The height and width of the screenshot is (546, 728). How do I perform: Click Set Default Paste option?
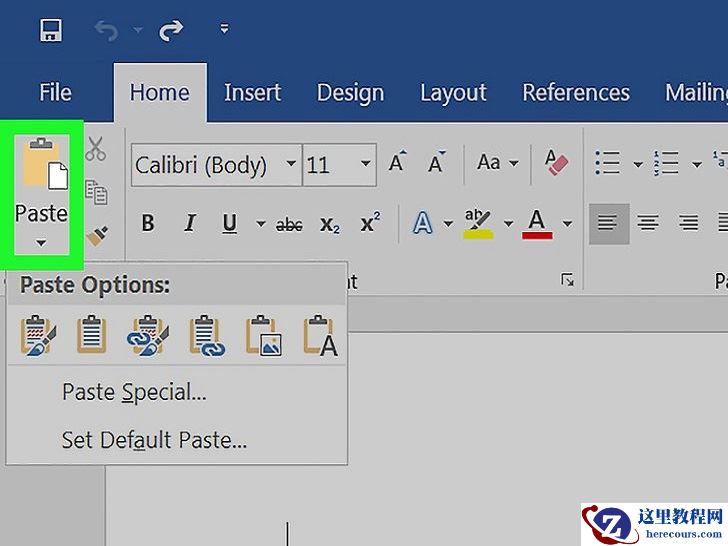(x=154, y=439)
